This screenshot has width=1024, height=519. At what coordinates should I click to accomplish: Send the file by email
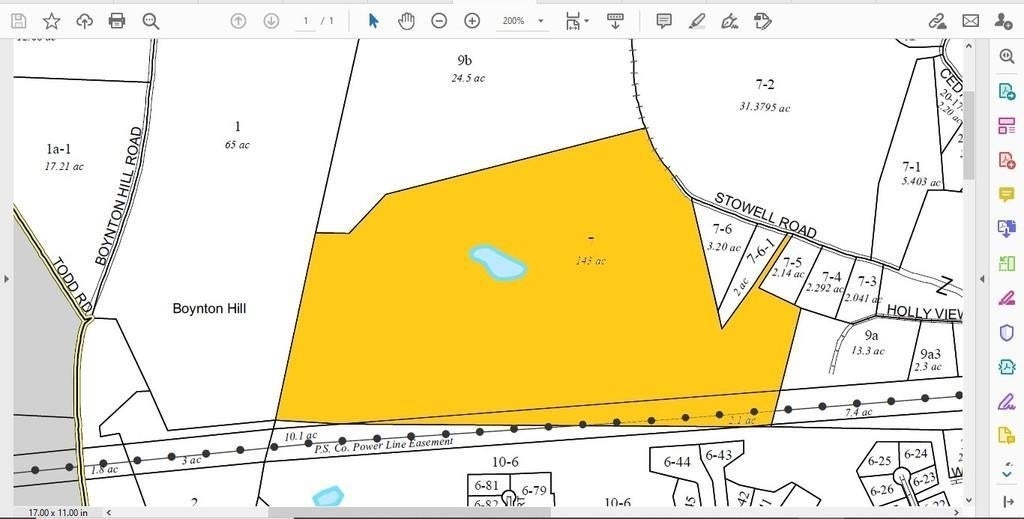coord(970,21)
